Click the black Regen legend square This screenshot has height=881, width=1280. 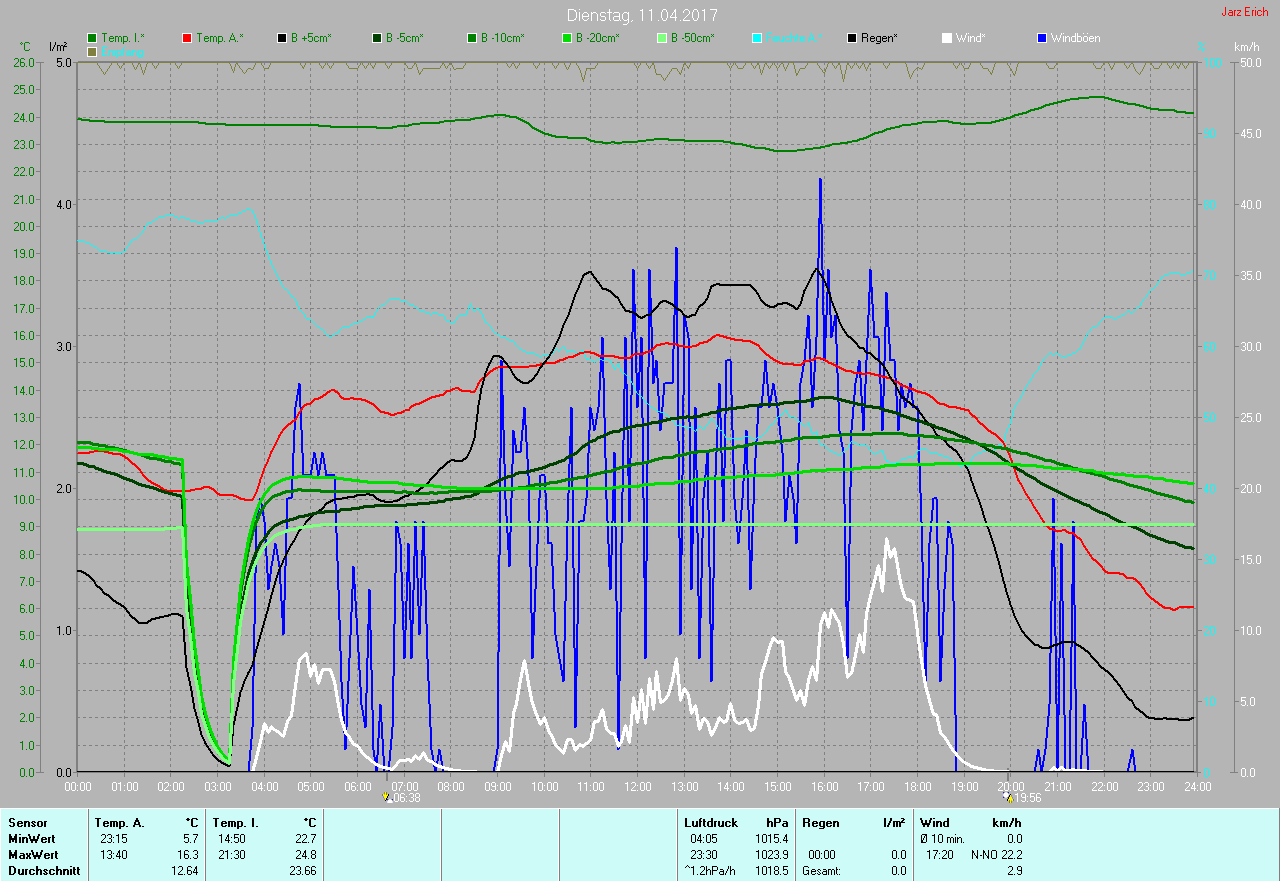(852, 38)
